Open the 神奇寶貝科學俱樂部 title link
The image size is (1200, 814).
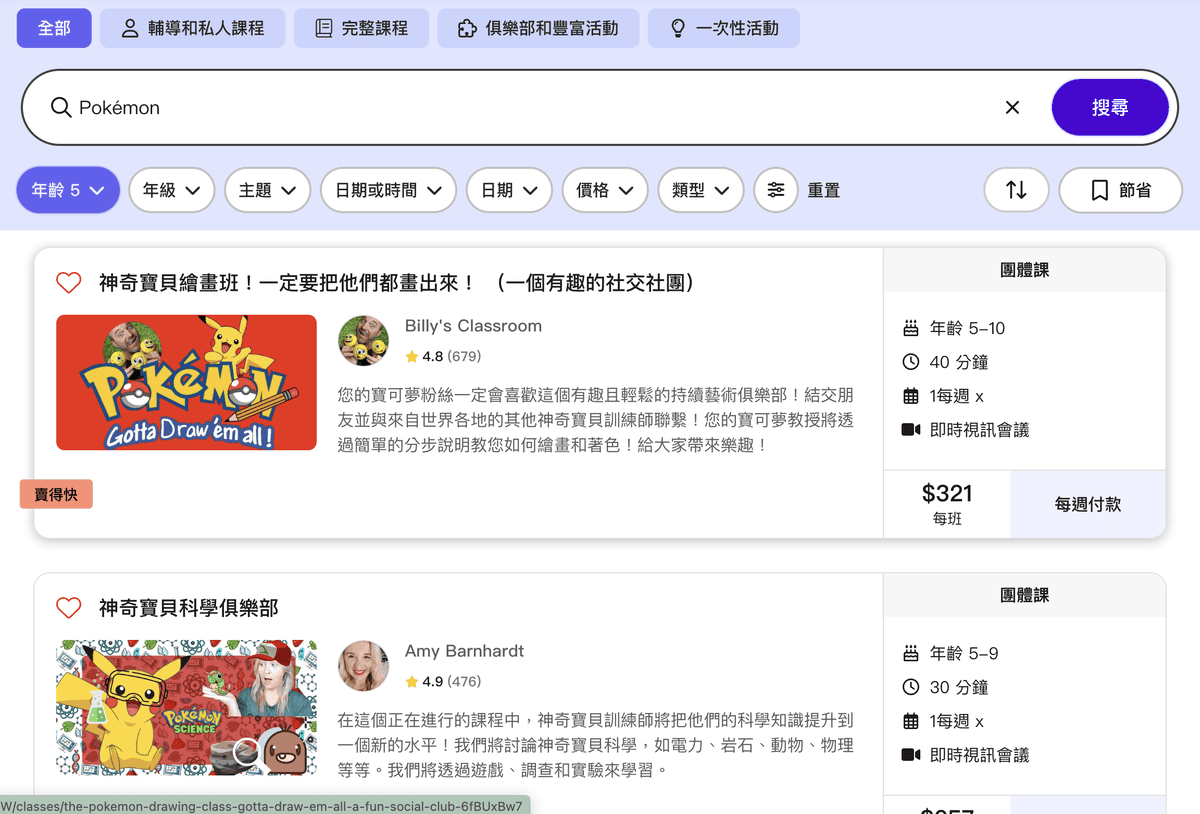(x=188, y=607)
